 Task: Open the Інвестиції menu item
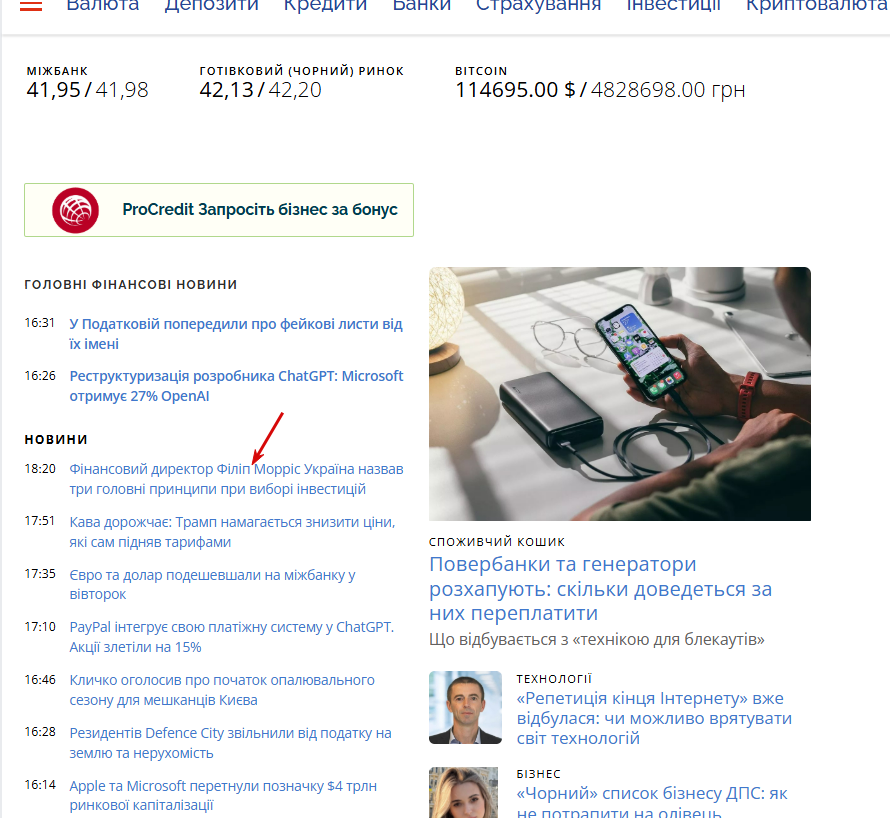674,5
